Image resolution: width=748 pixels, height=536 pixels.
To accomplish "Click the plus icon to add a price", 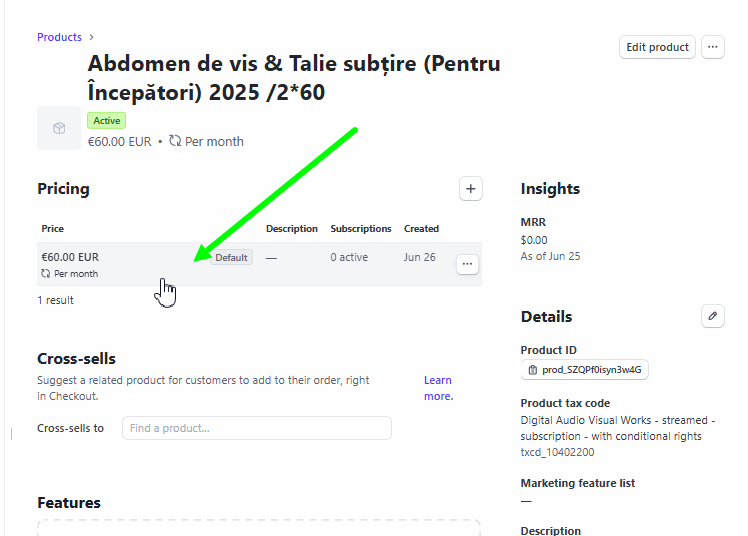I will coord(470,189).
